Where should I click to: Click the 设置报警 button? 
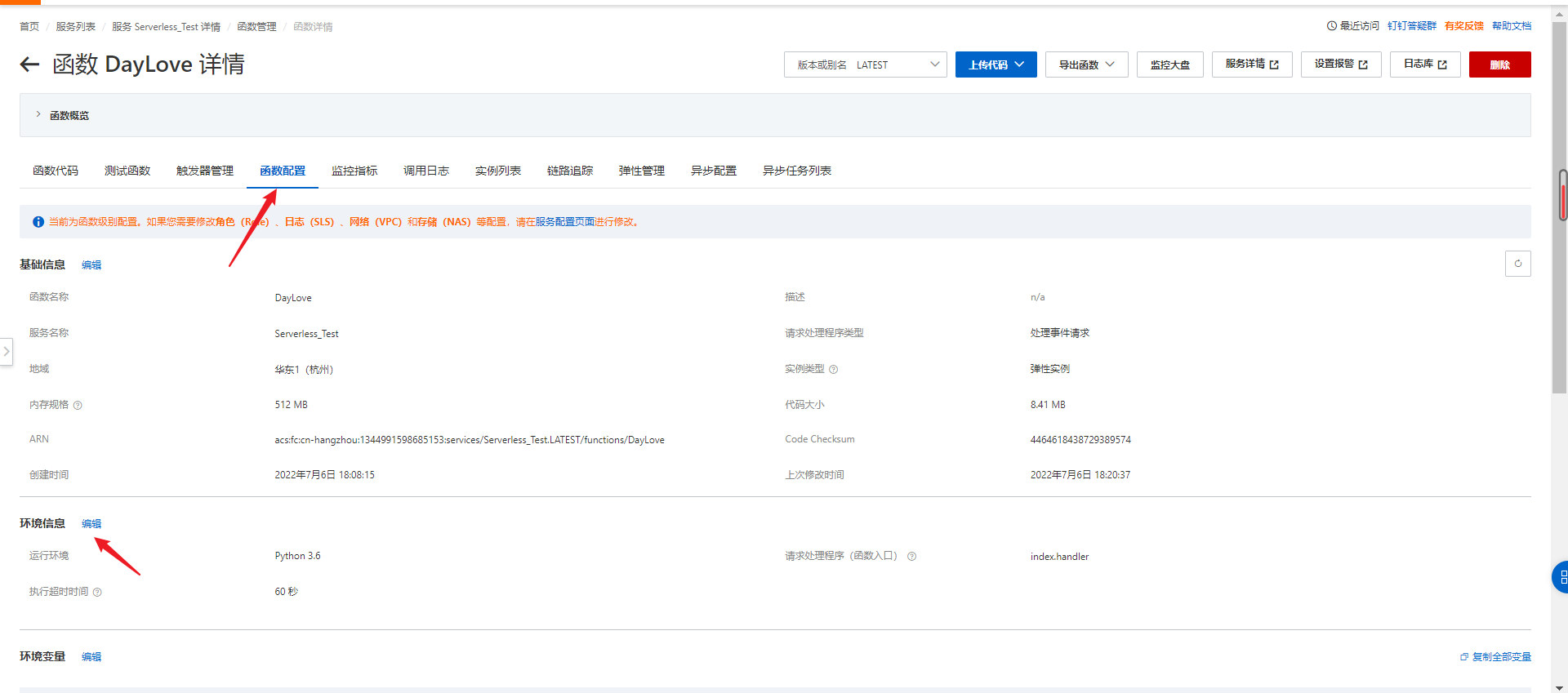tap(1341, 64)
